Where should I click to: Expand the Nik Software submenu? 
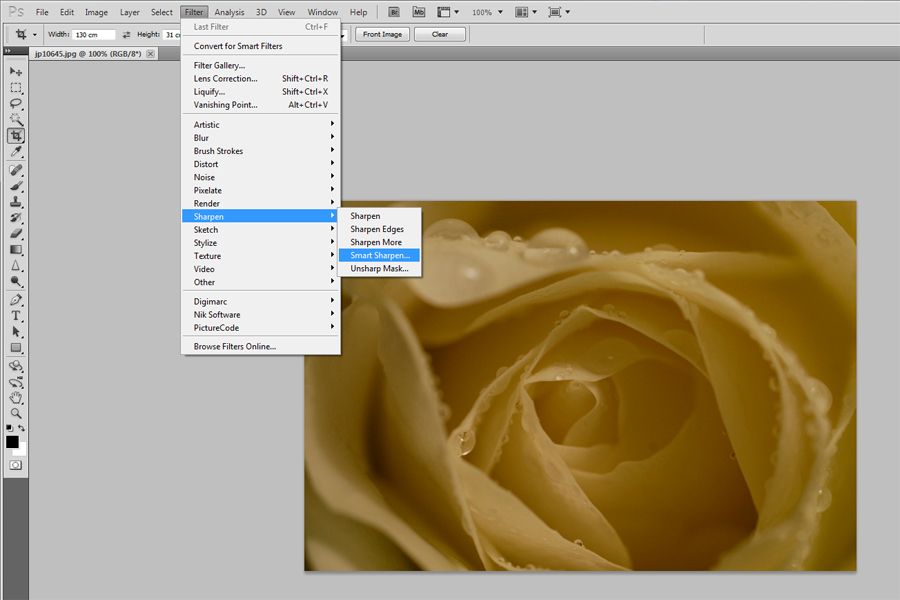point(261,315)
